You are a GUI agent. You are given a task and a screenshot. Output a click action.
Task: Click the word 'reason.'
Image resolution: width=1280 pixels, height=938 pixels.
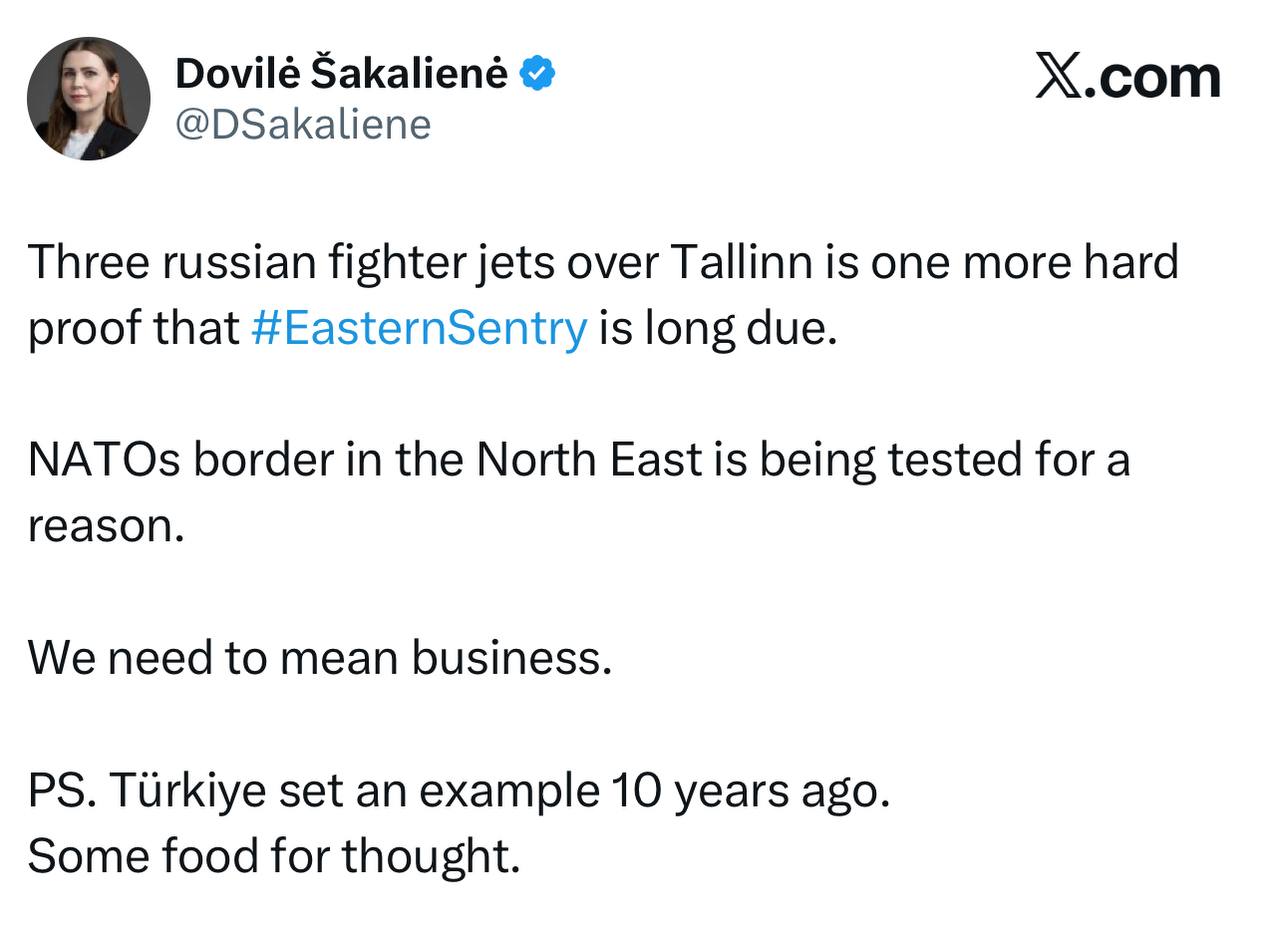point(106,526)
